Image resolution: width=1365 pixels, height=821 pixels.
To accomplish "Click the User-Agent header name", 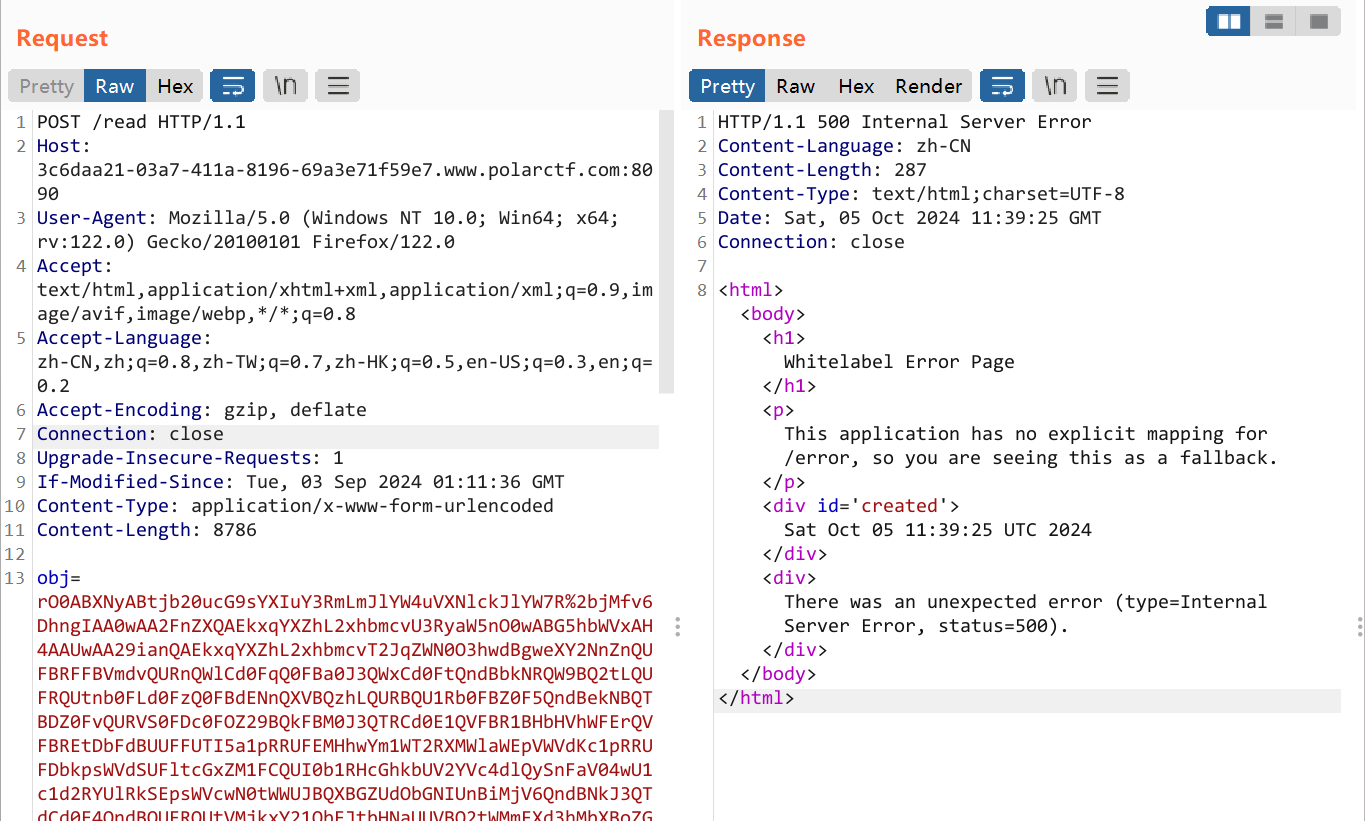I will tap(97, 218).
